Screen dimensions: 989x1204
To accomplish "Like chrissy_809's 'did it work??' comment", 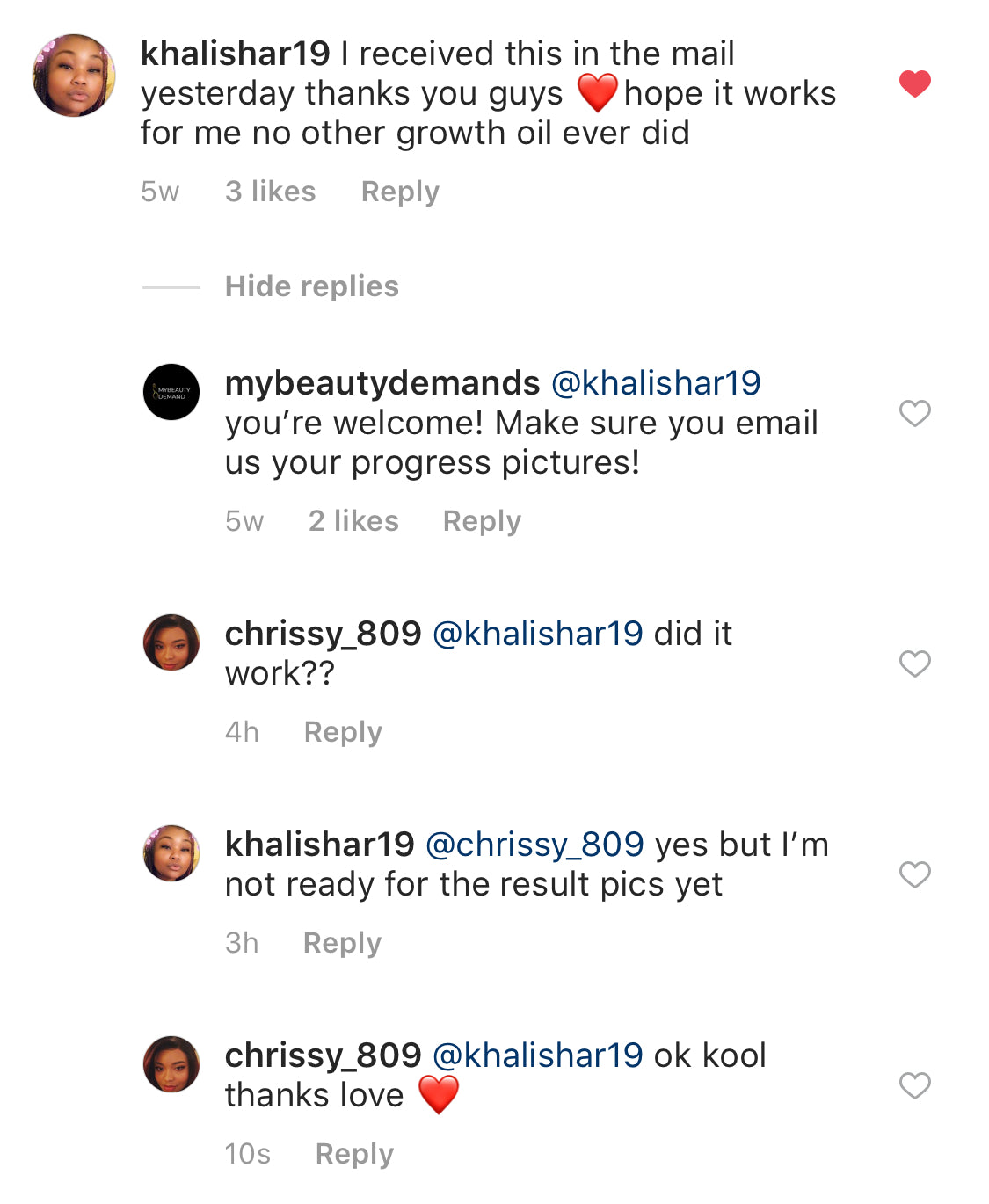I will click(915, 664).
